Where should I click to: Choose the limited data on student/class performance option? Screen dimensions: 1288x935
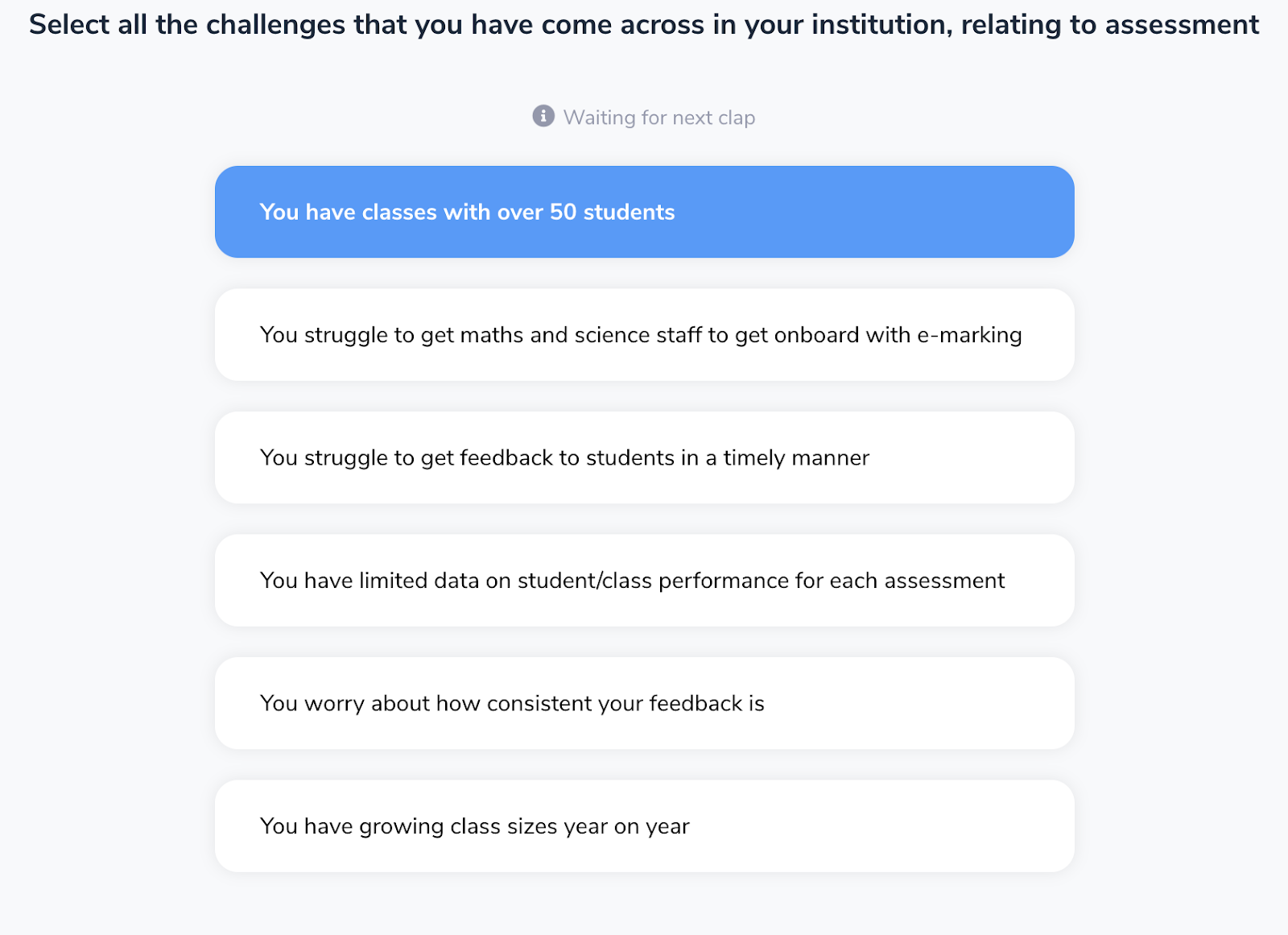click(x=644, y=581)
